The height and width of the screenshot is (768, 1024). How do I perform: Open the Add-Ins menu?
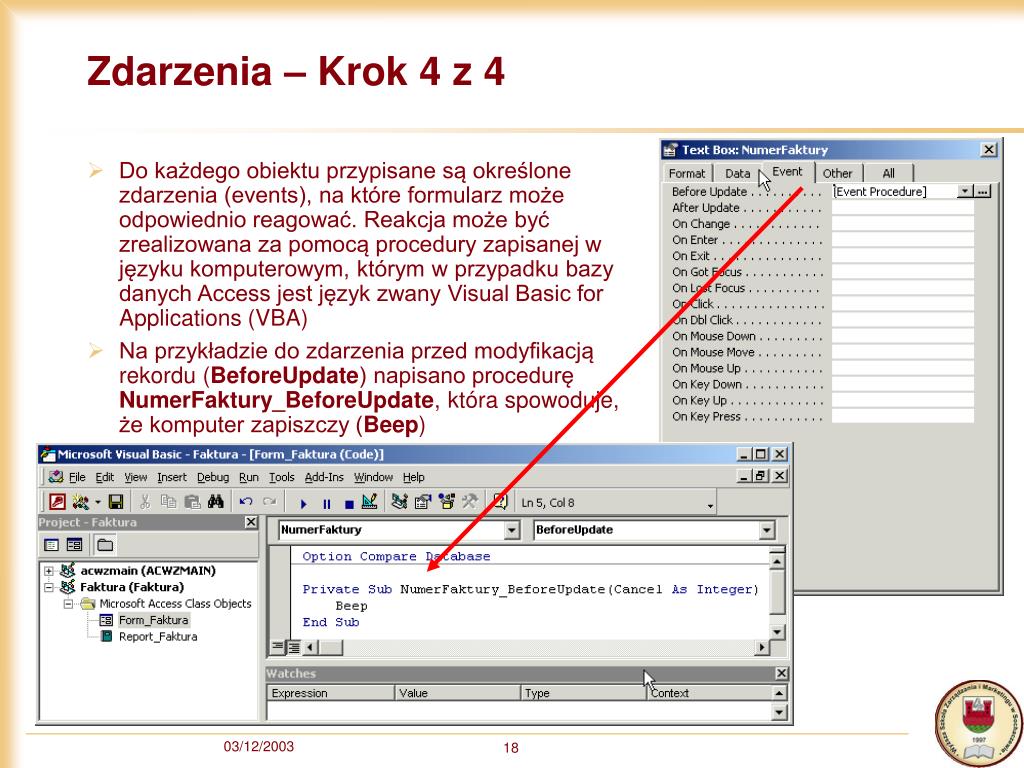point(324,477)
